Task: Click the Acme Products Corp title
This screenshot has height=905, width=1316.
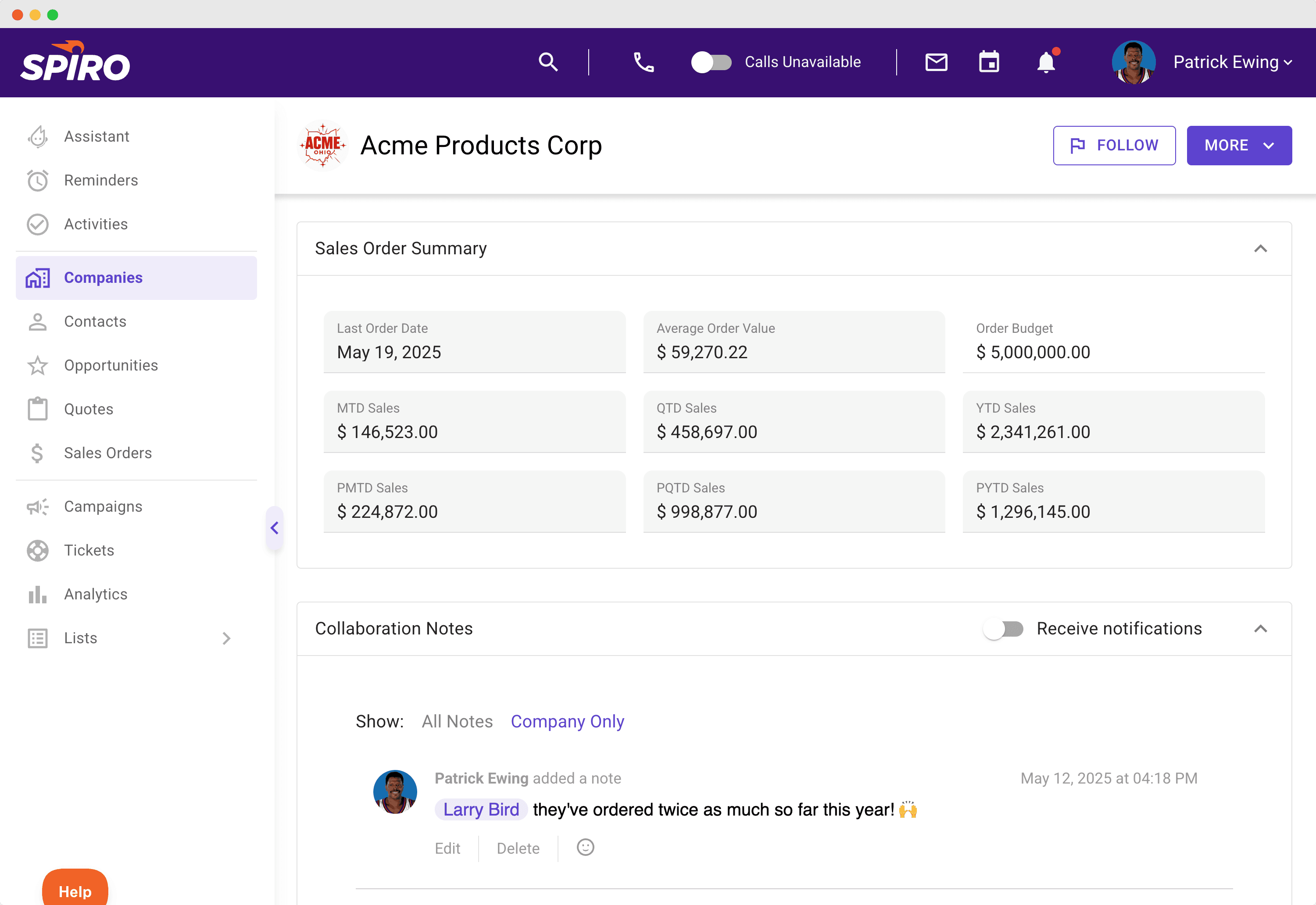Action: (481, 145)
